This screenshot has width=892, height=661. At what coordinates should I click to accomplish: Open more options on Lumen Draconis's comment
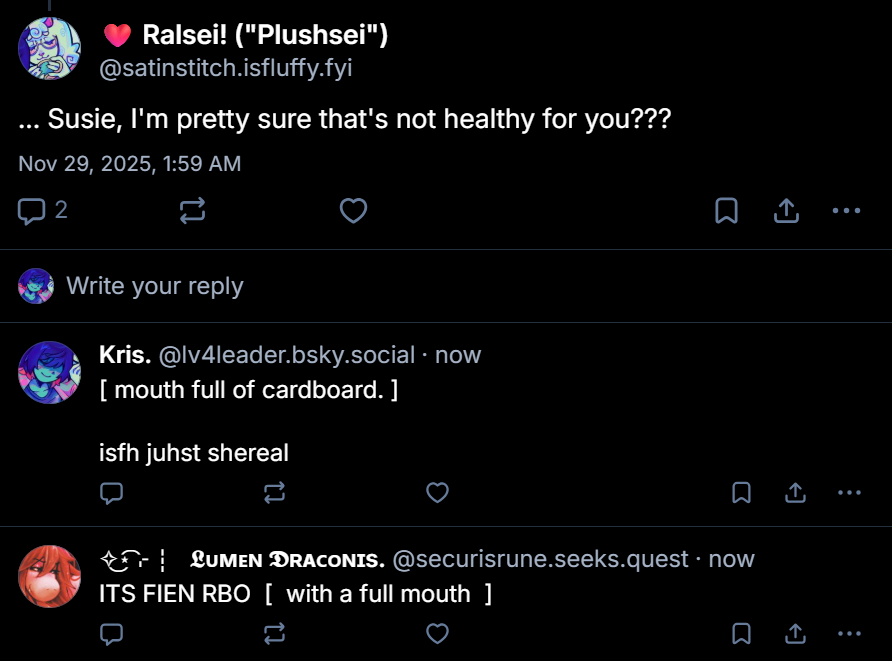click(849, 633)
